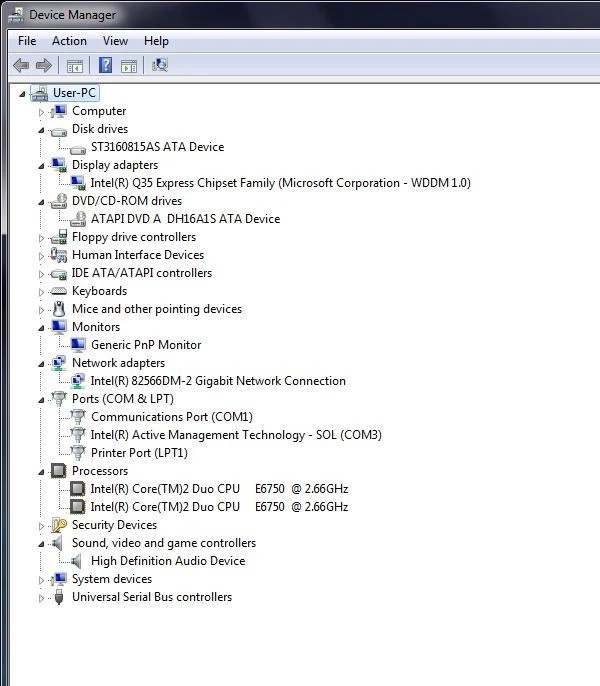The image size is (600, 686).
Task: Collapse the User-PC root node arrow
Action: point(22,94)
